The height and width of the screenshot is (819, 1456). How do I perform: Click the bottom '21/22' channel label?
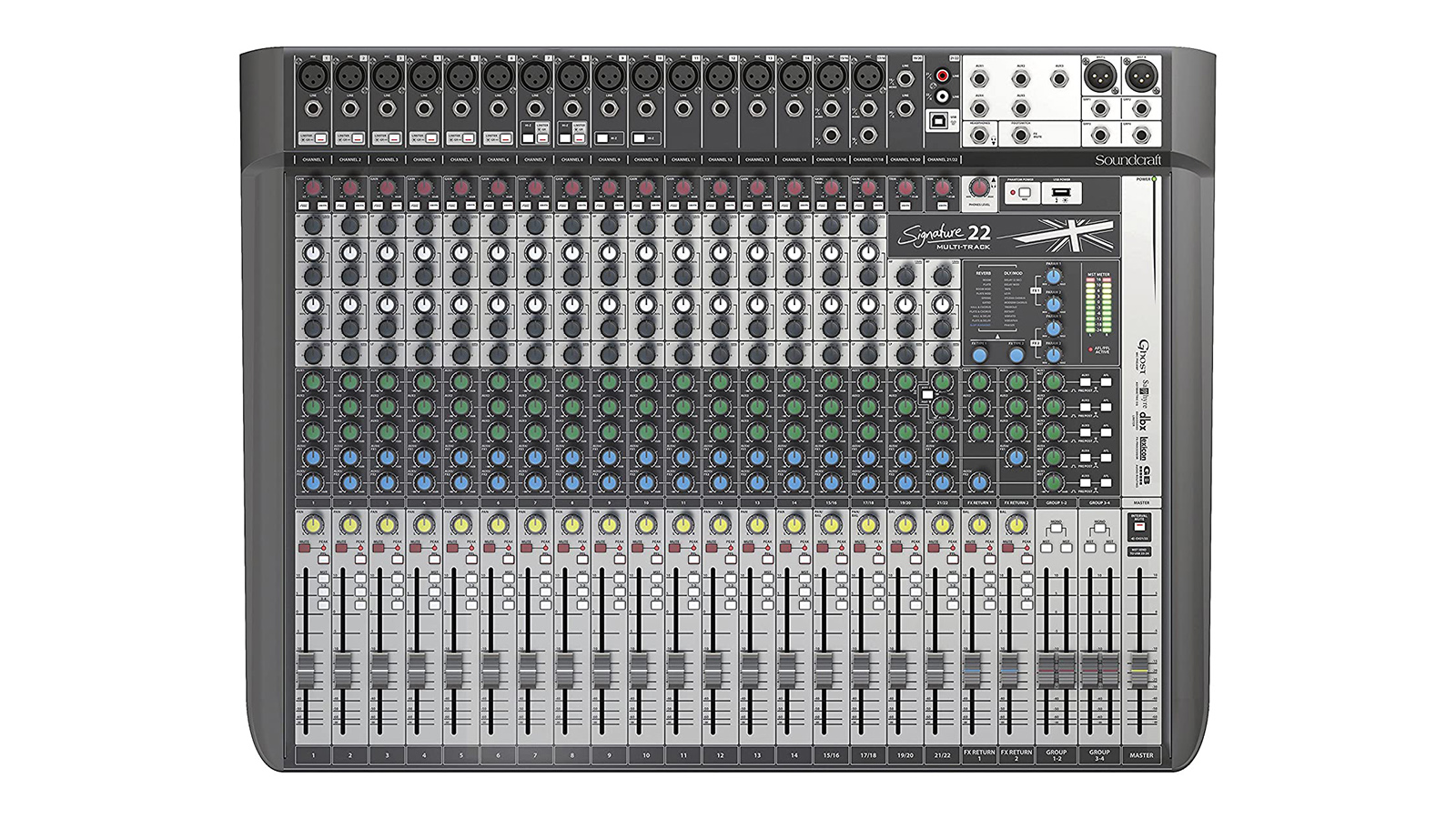(x=942, y=754)
